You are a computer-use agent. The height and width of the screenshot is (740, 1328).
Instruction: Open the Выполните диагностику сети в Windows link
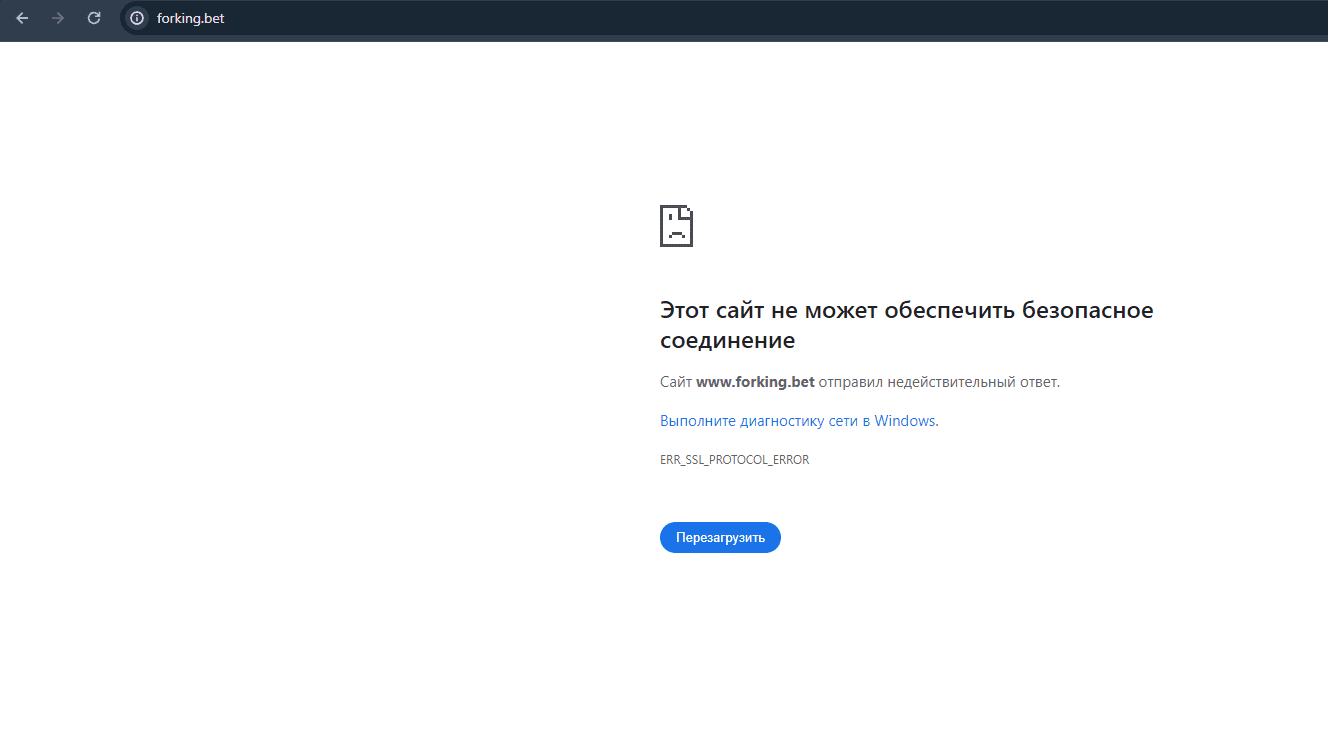798,421
